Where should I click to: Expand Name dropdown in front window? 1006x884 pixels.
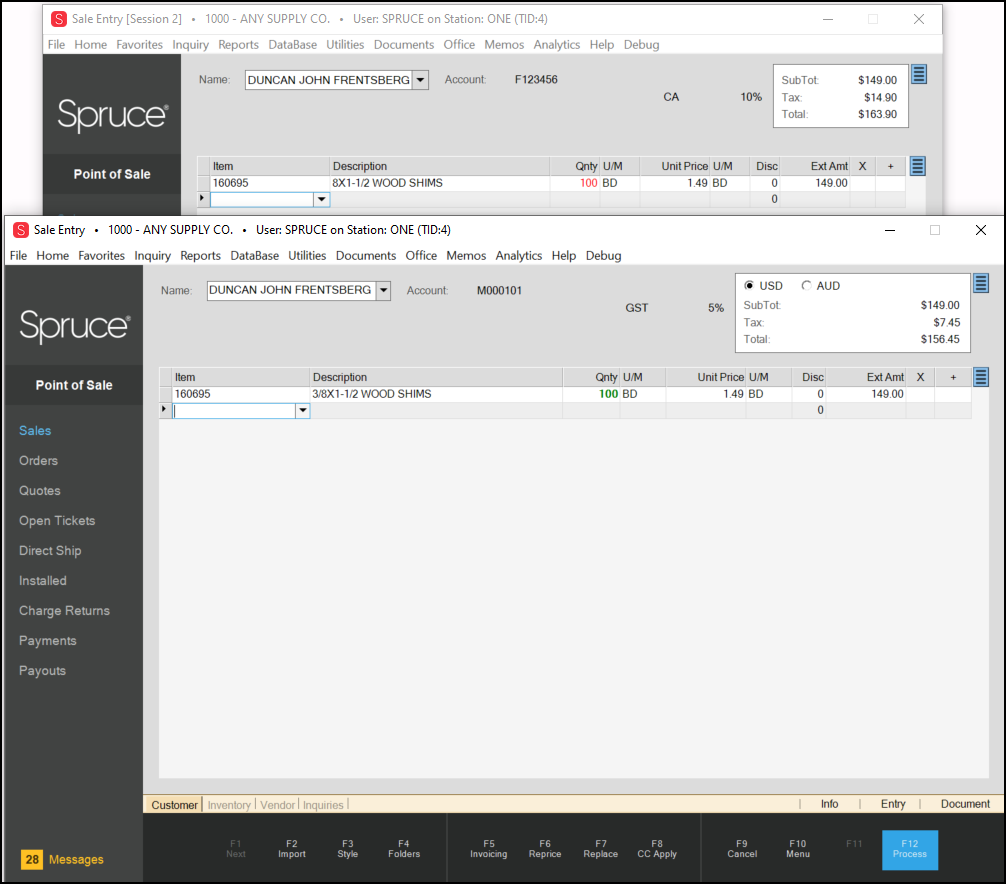pos(383,290)
